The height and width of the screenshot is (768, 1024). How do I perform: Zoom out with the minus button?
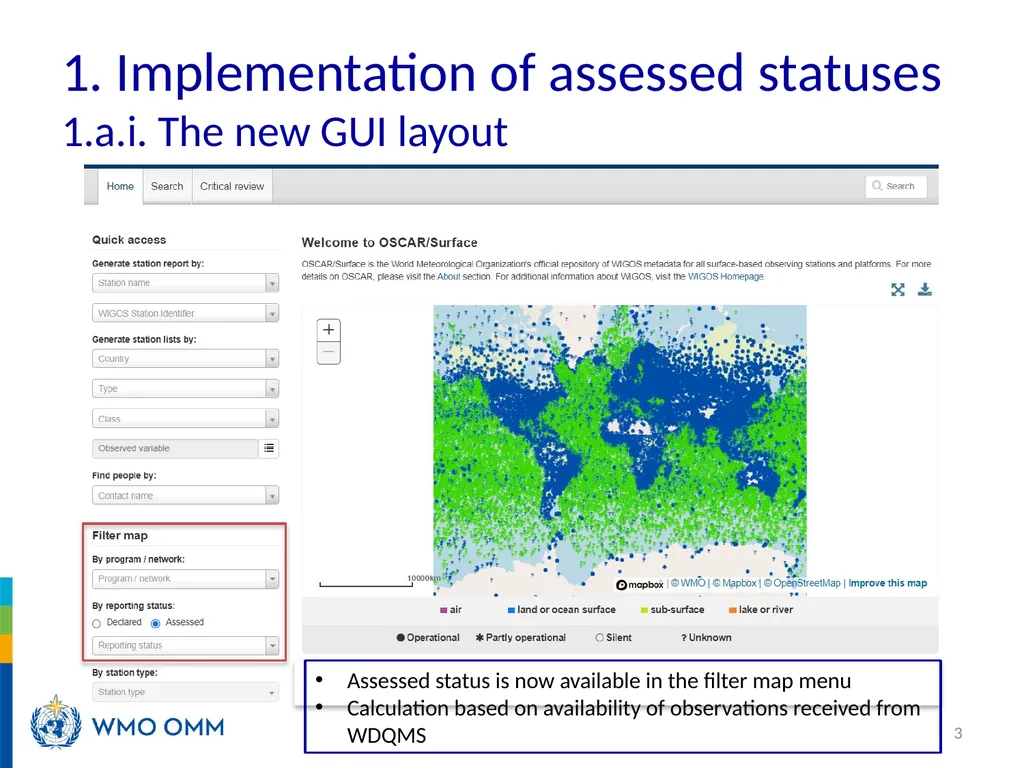pyautogui.click(x=328, y=353)
